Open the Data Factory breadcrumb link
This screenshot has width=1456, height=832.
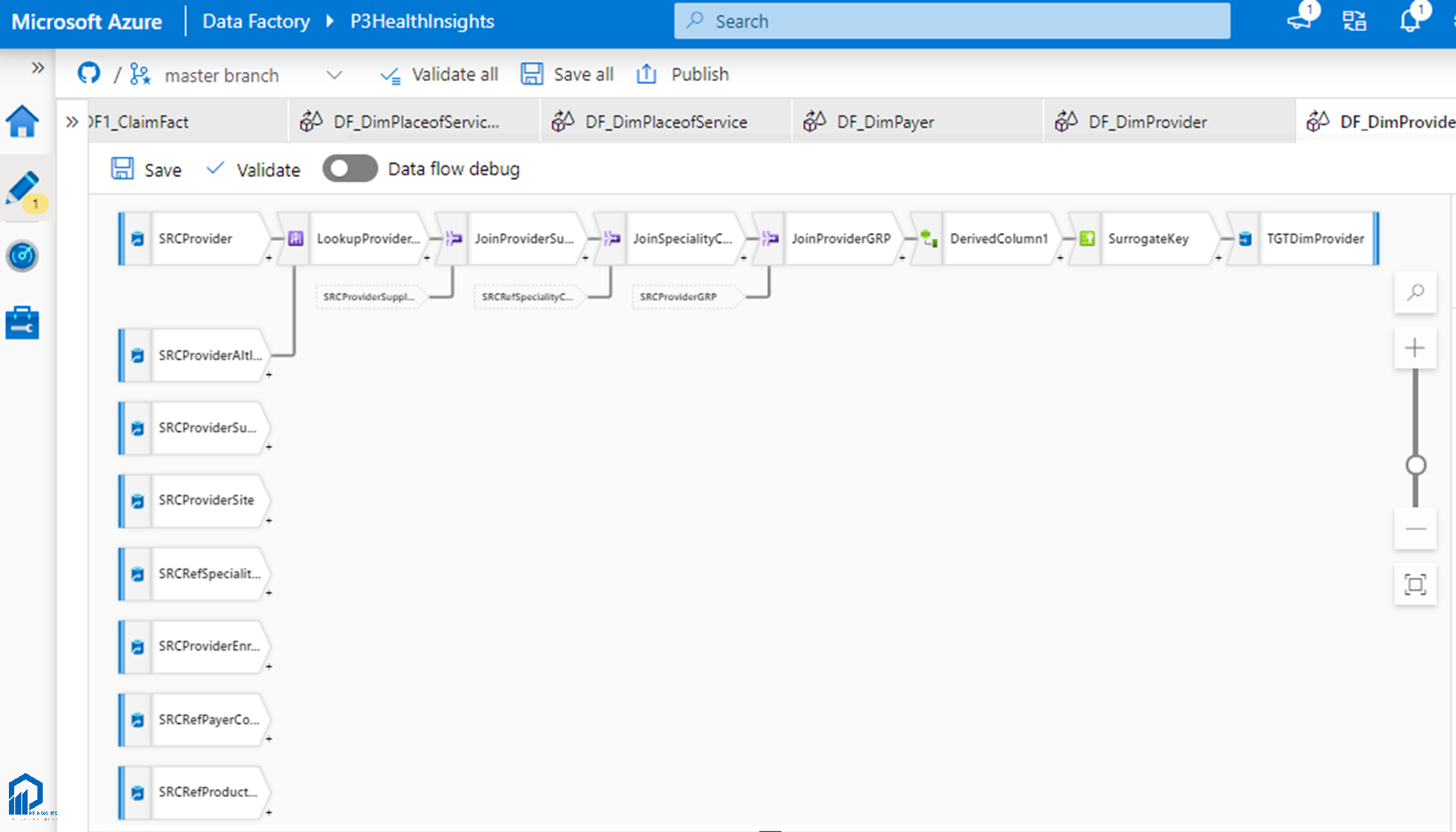256,21
